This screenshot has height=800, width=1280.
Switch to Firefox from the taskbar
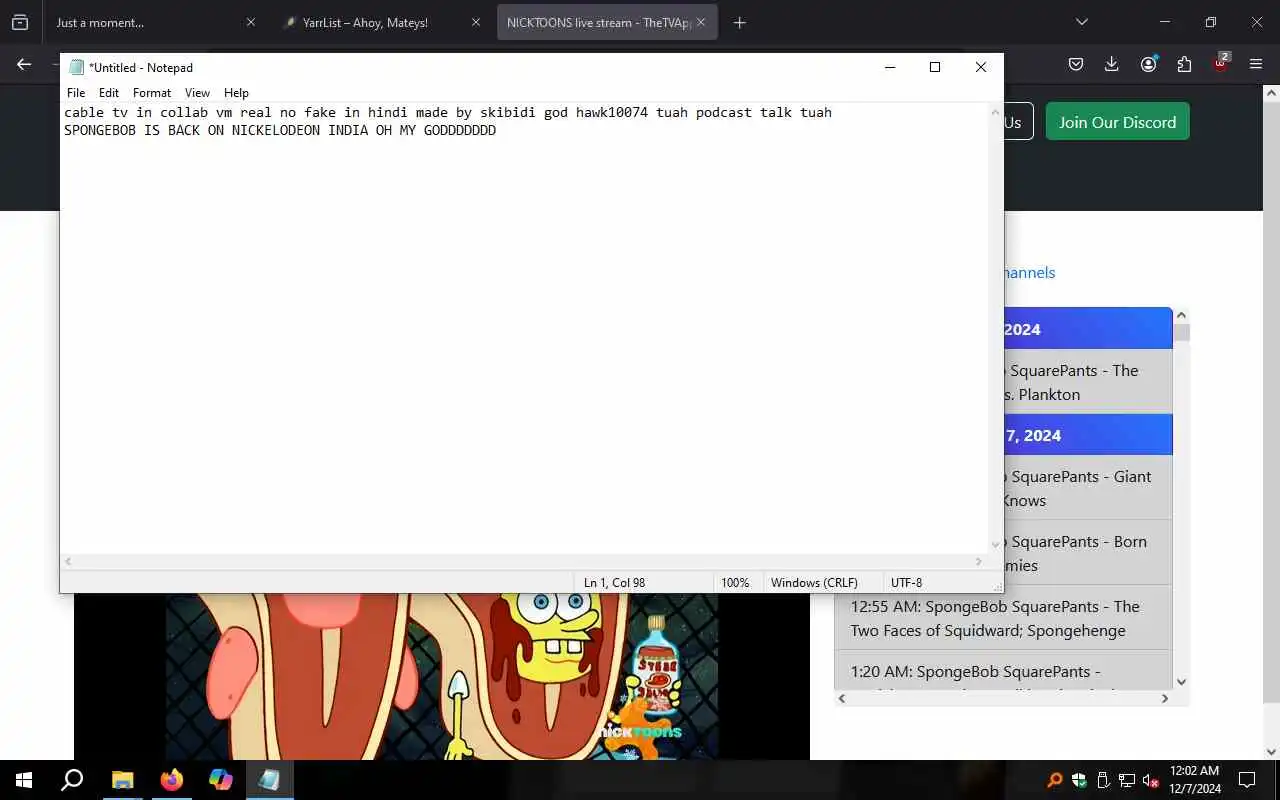tap(171, 780)
